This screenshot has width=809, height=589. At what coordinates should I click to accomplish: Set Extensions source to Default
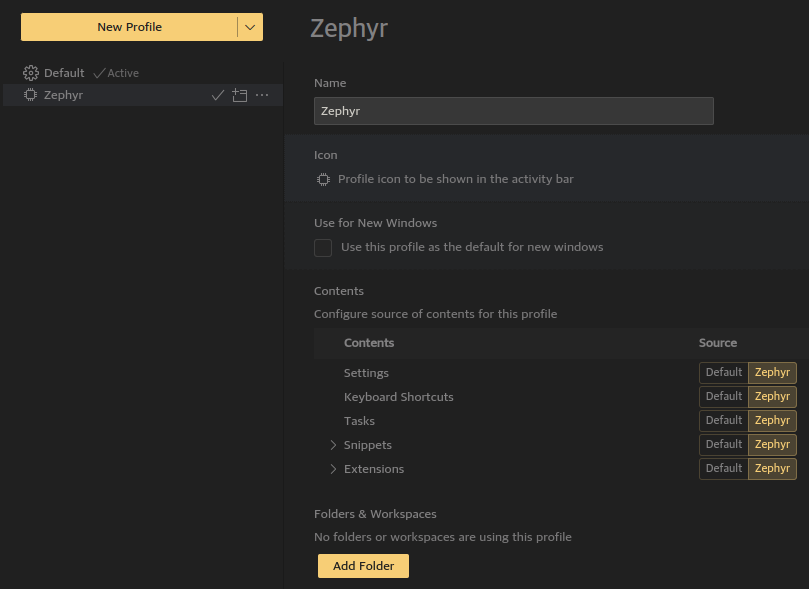coord(723,469)
